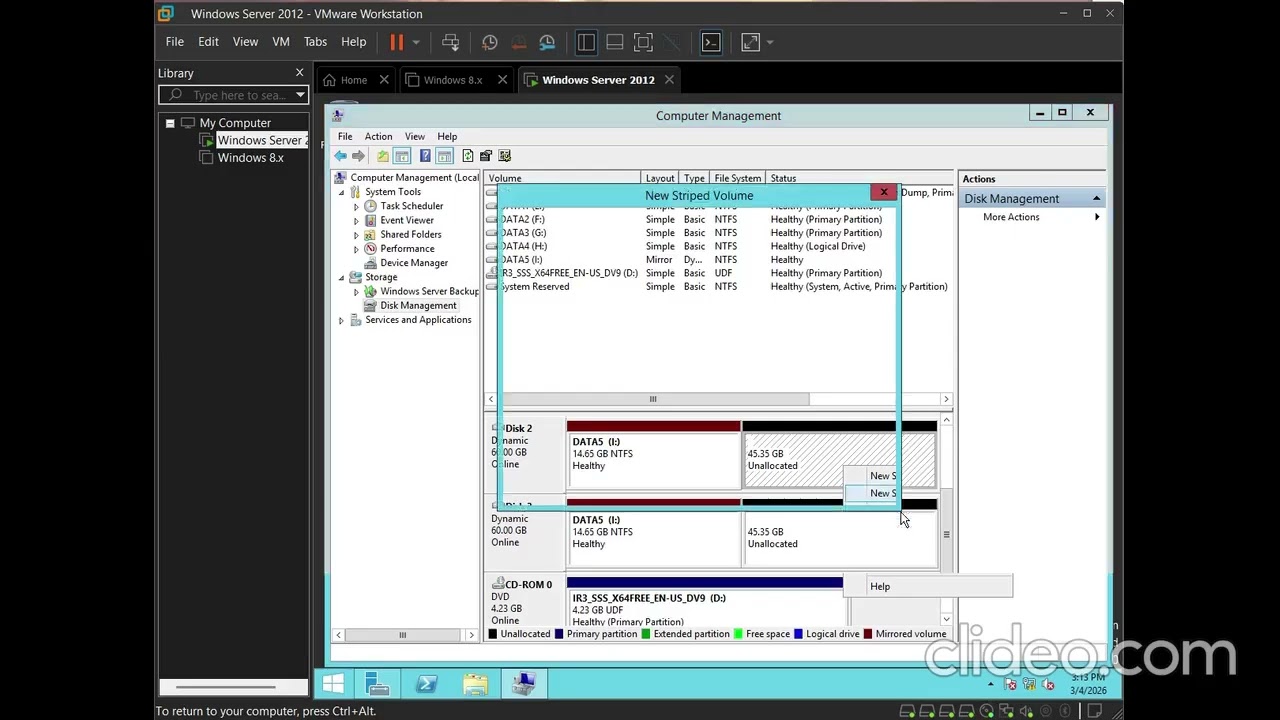The width and height of the screenshot is (1280, 720).
Task: Click the take snapshot clock icon
Action: coord(489,42)
